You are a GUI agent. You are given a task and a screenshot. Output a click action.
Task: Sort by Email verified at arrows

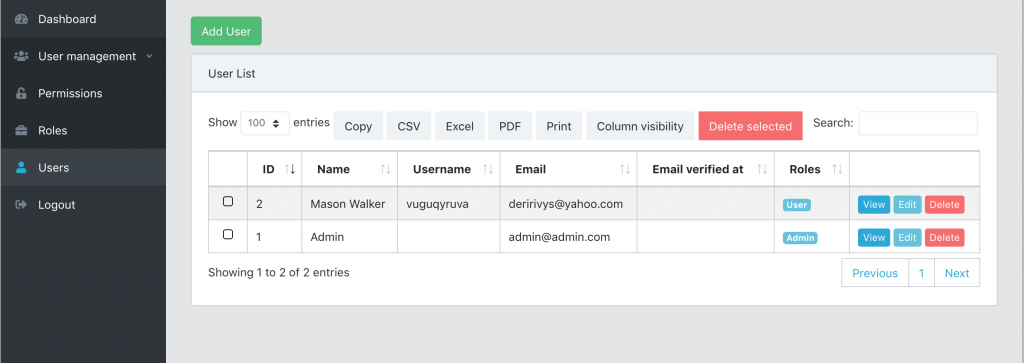[x=762, y=169]
